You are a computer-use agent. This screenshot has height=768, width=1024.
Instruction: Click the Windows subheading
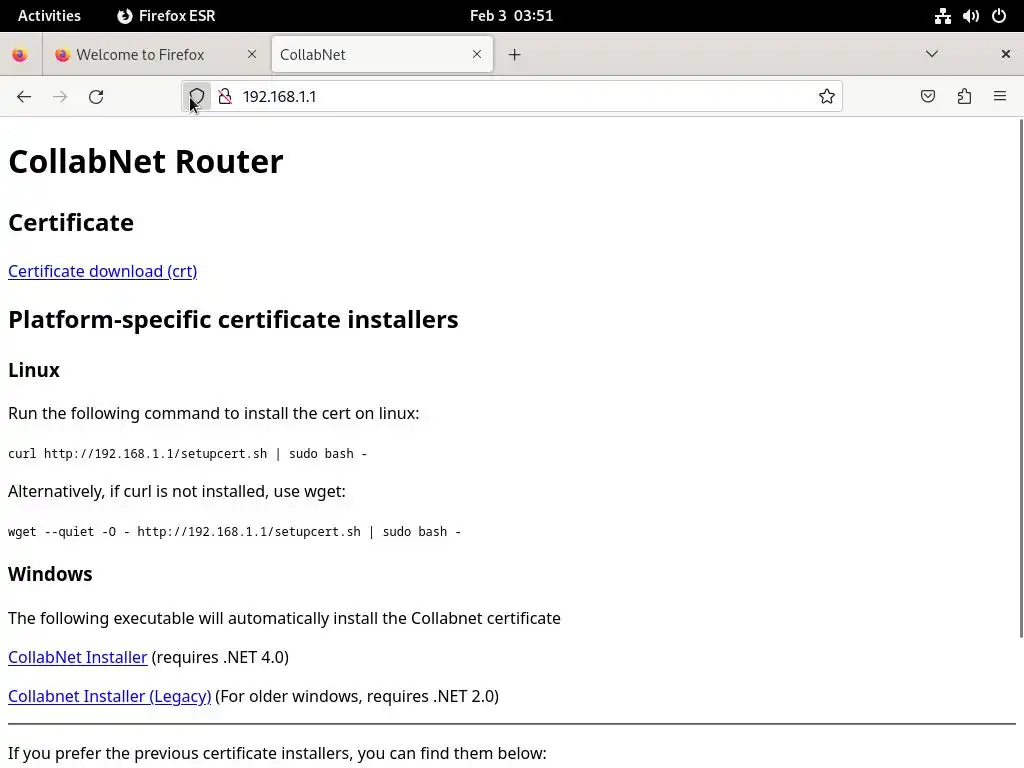50,574
